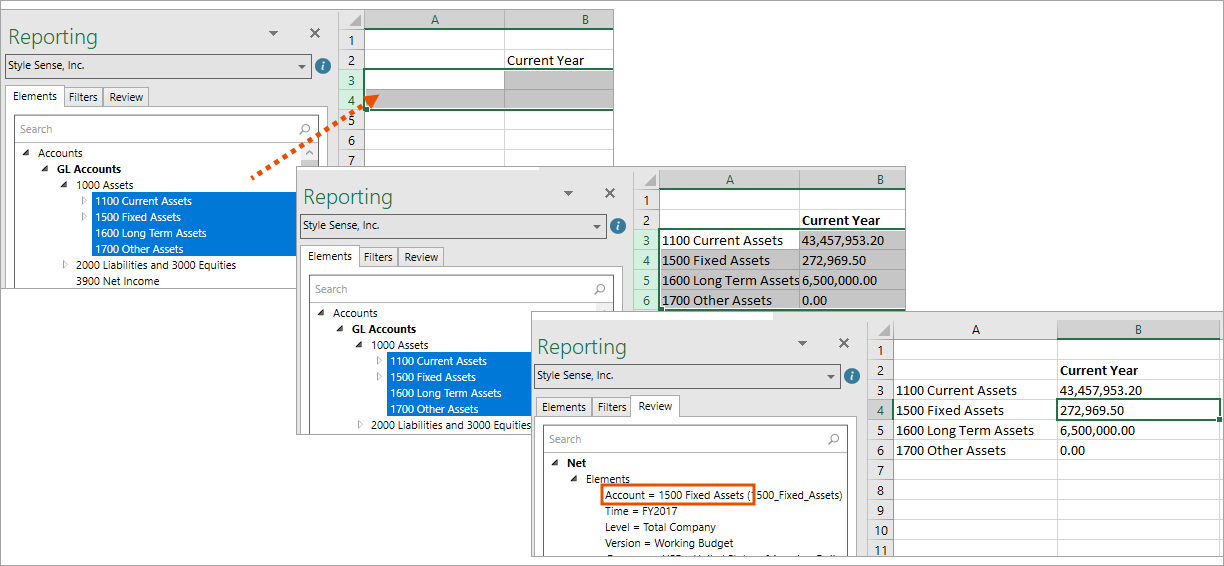
Task: Select the Elements tab in the front pane
Action: pyautogui.click(x=564, y=407)
